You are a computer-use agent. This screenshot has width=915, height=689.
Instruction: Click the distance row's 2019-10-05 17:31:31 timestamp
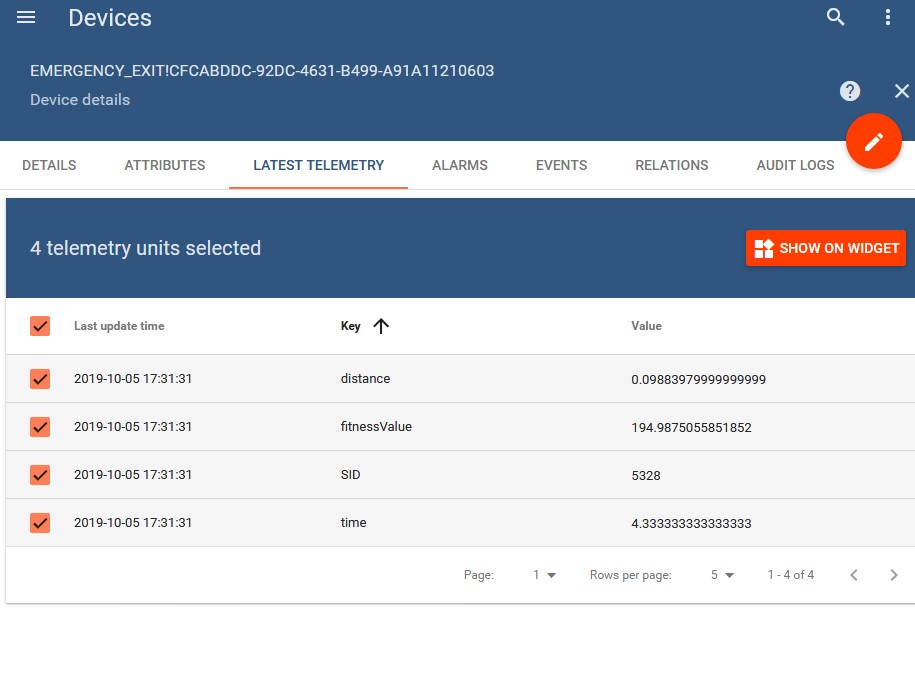point(133,379)
